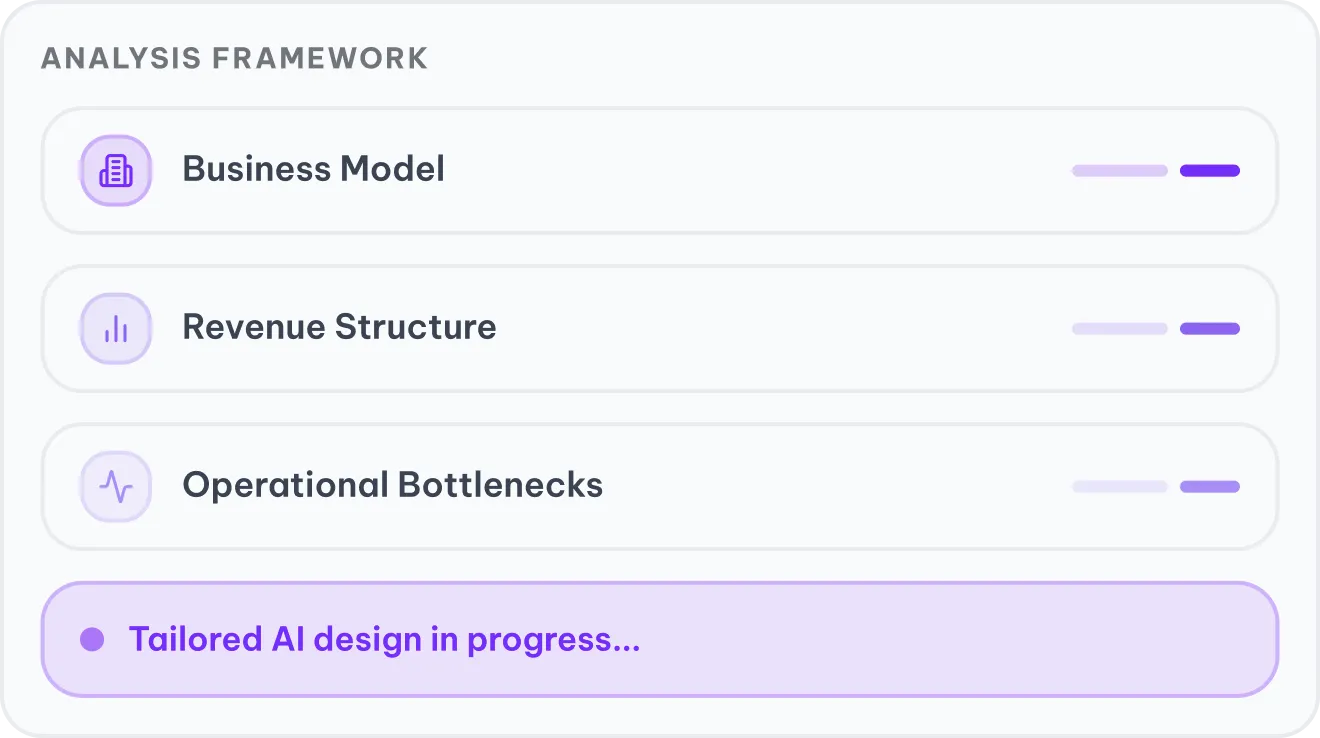Click empty middle area of Revenue Structure card
This screenshot has height=738, width=1320.
(780, 329)
